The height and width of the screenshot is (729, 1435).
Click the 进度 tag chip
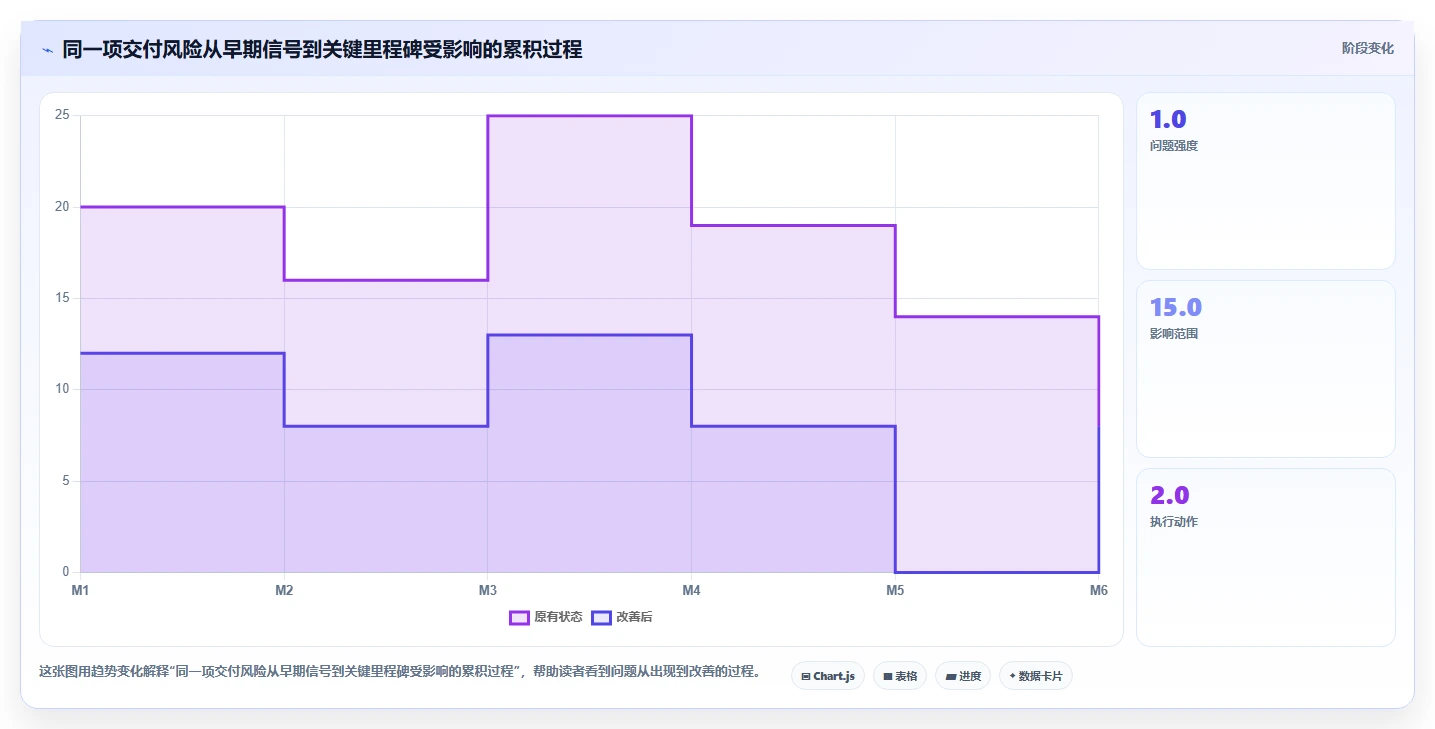[963, 676]
